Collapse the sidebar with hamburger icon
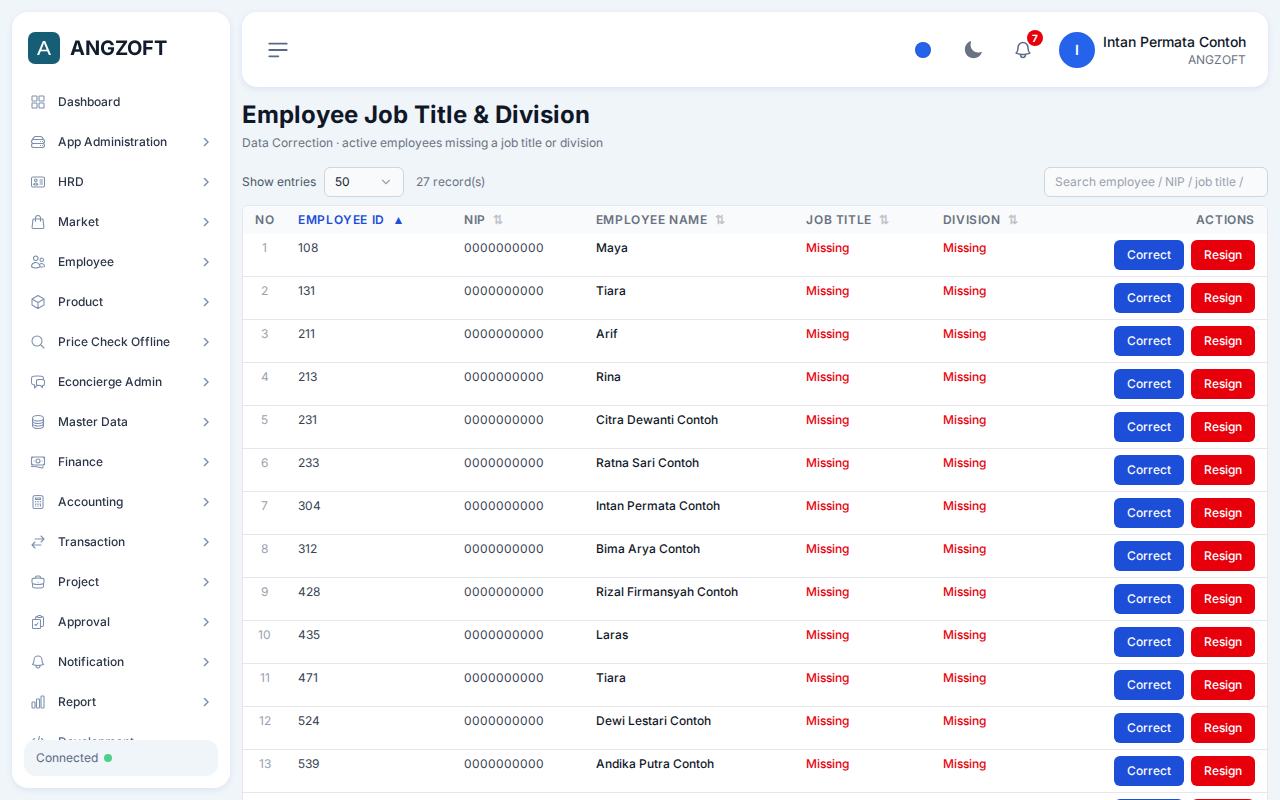 (x=278, y=50)
